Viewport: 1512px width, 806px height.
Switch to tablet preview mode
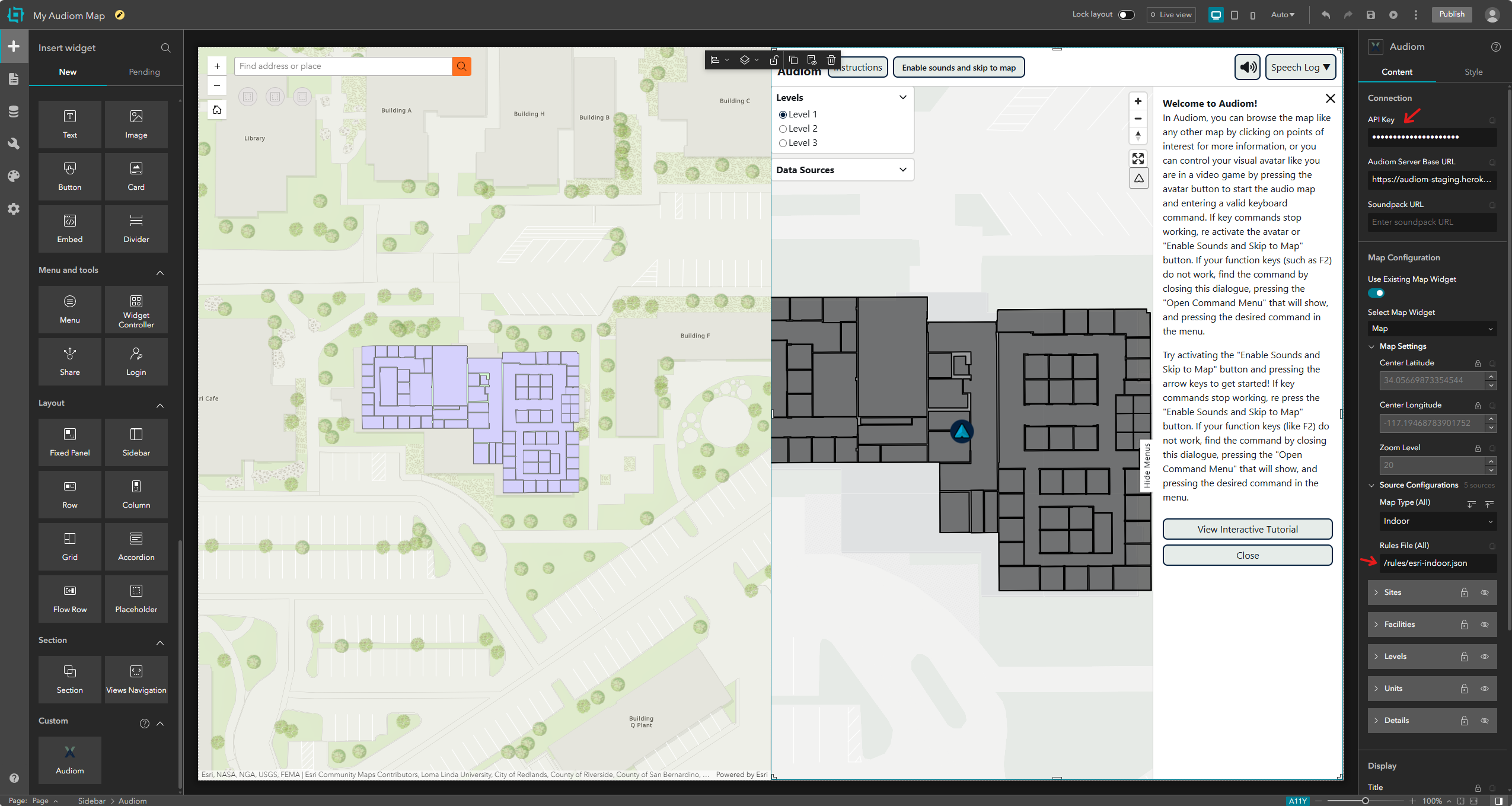(1234, 14)
